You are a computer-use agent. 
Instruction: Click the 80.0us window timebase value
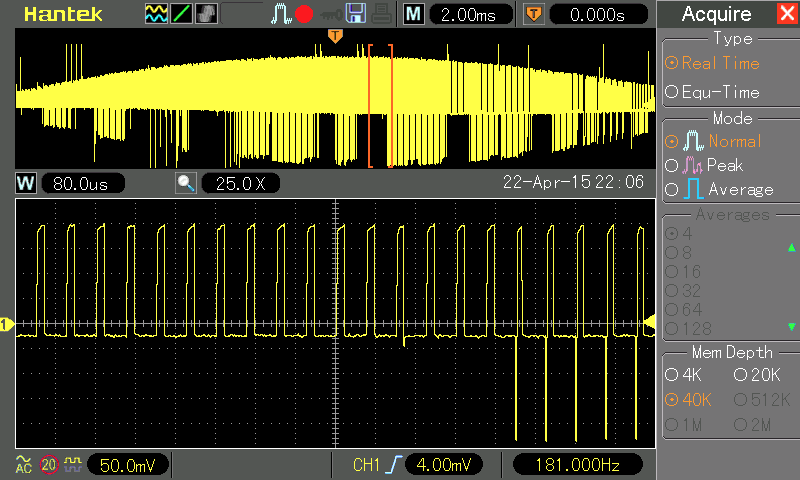click(x=83, y=183)
